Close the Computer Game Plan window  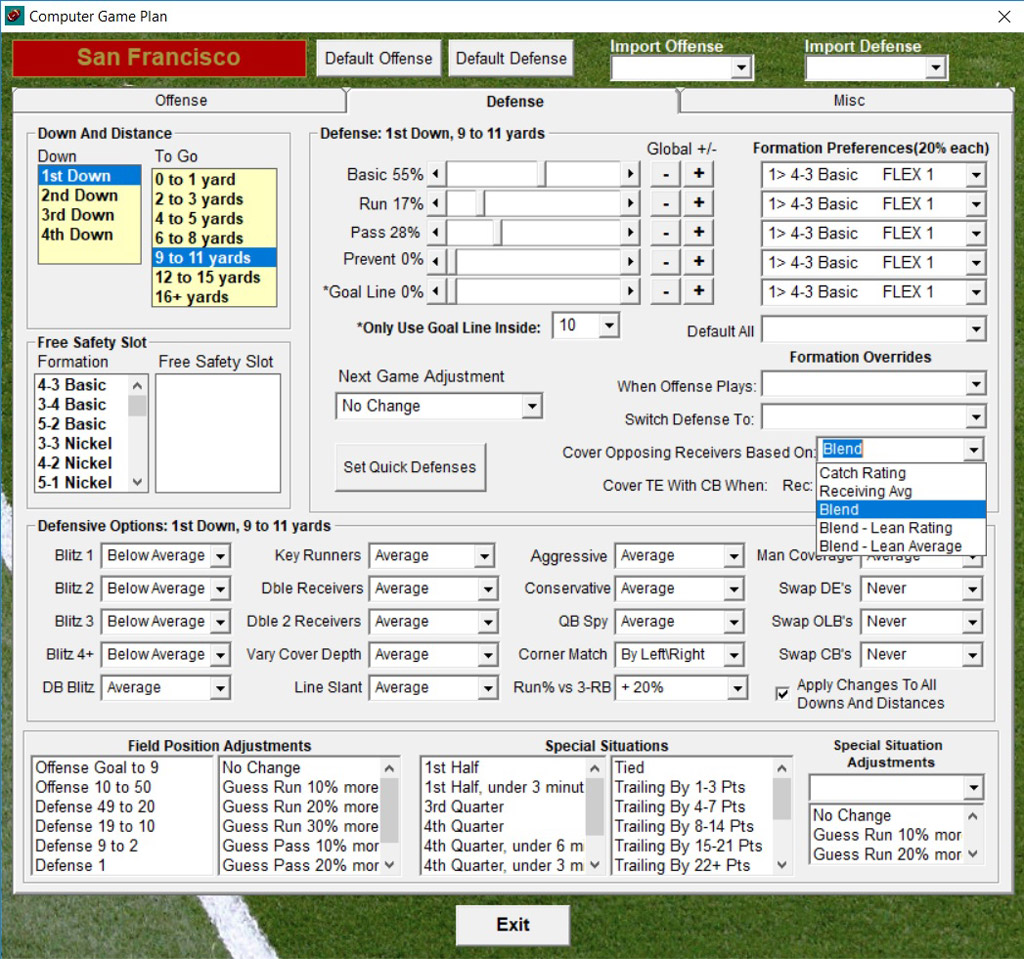click(x=1004, y=16)
